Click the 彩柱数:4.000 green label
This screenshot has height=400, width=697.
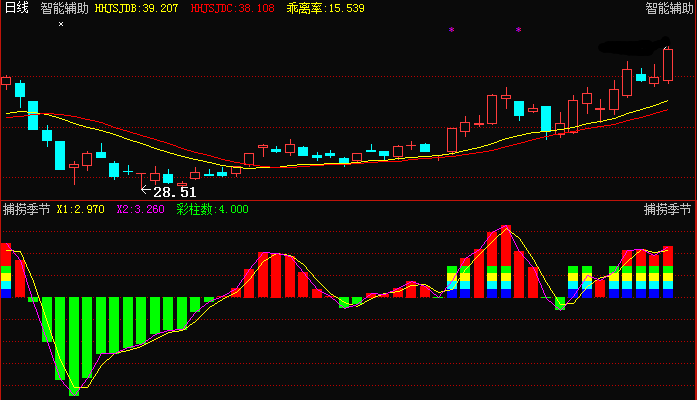212,209
